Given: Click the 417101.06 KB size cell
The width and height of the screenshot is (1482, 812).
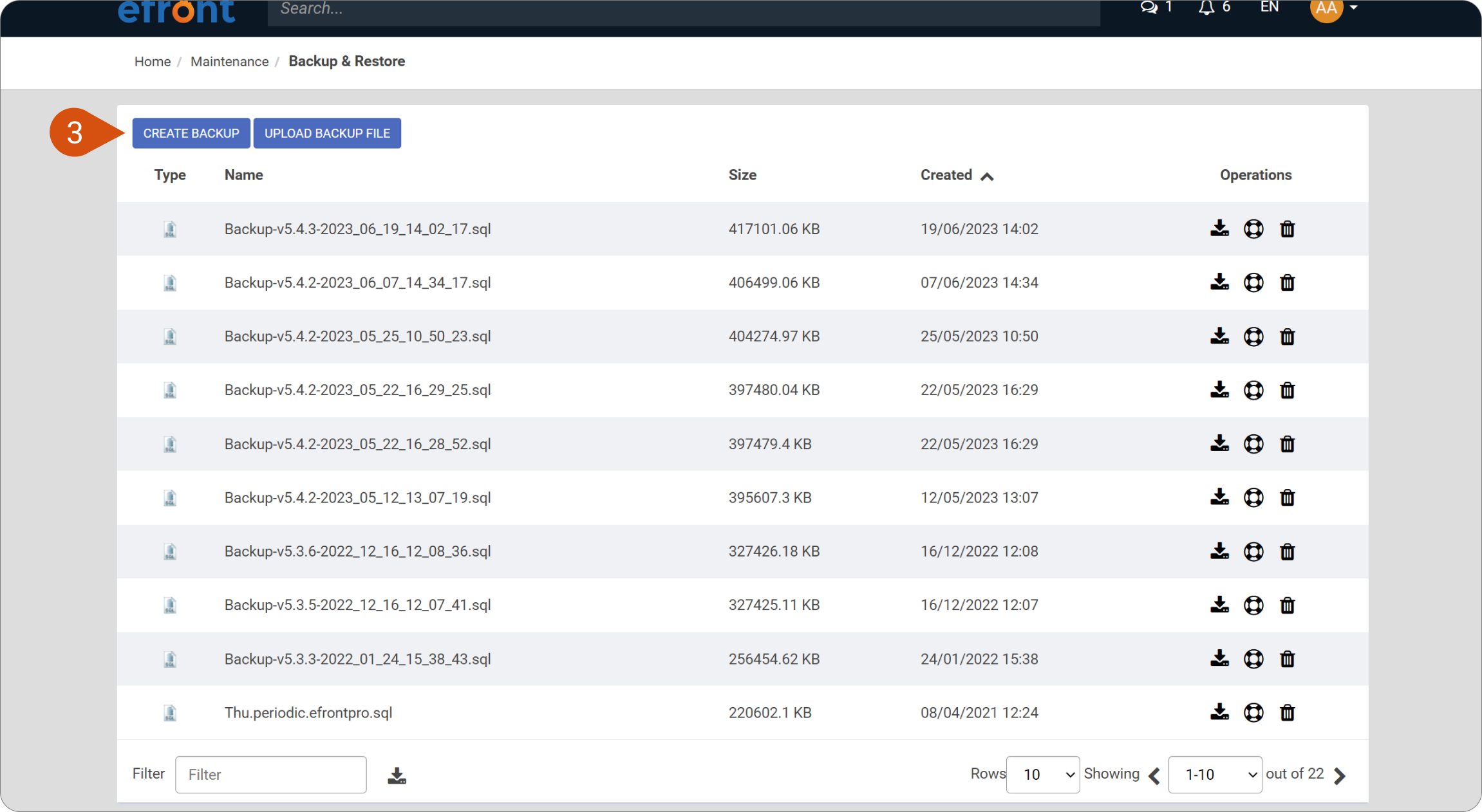Looking at the screenshot, I should 774,229.
